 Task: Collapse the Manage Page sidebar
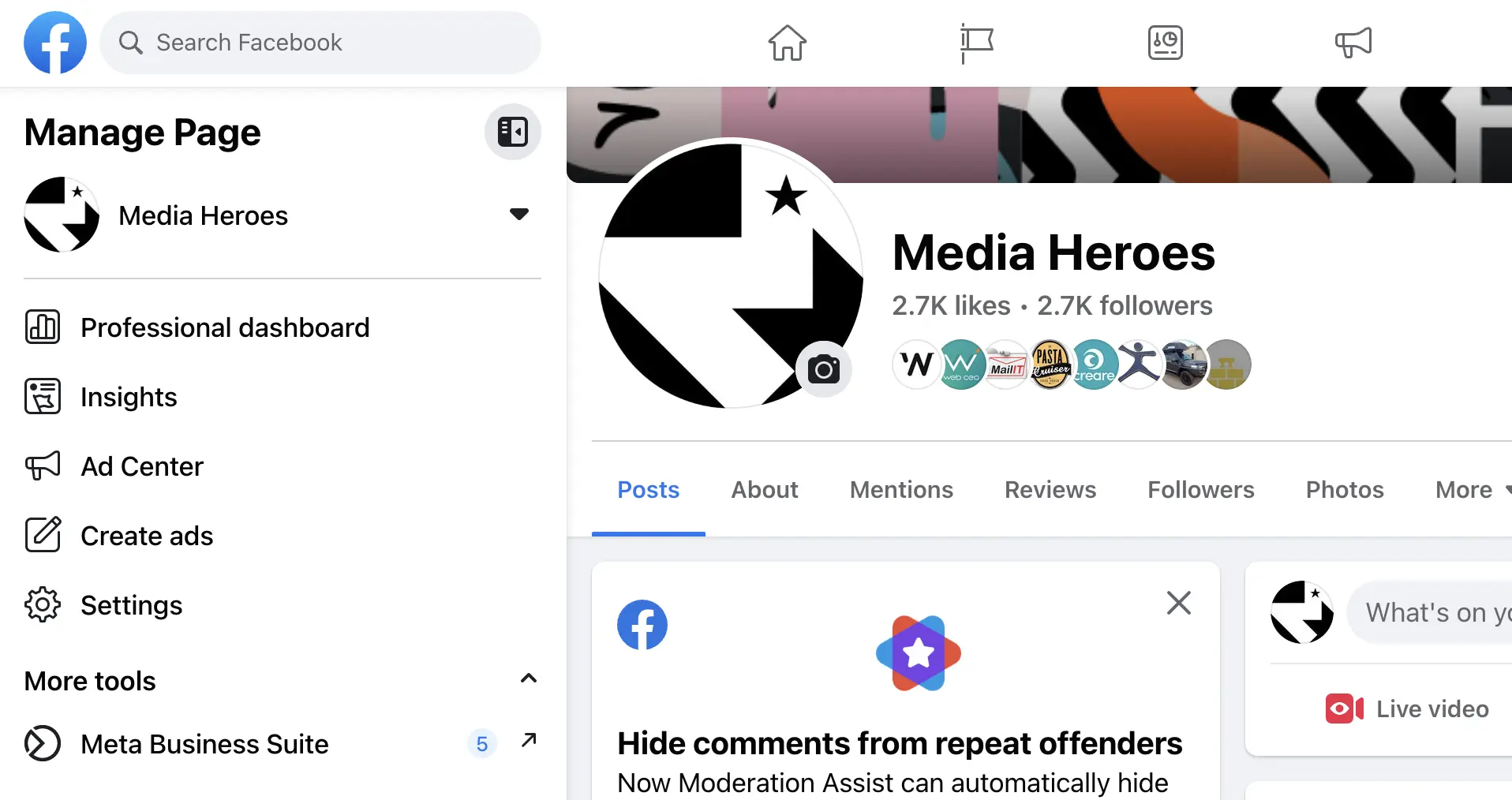point(513,132)
